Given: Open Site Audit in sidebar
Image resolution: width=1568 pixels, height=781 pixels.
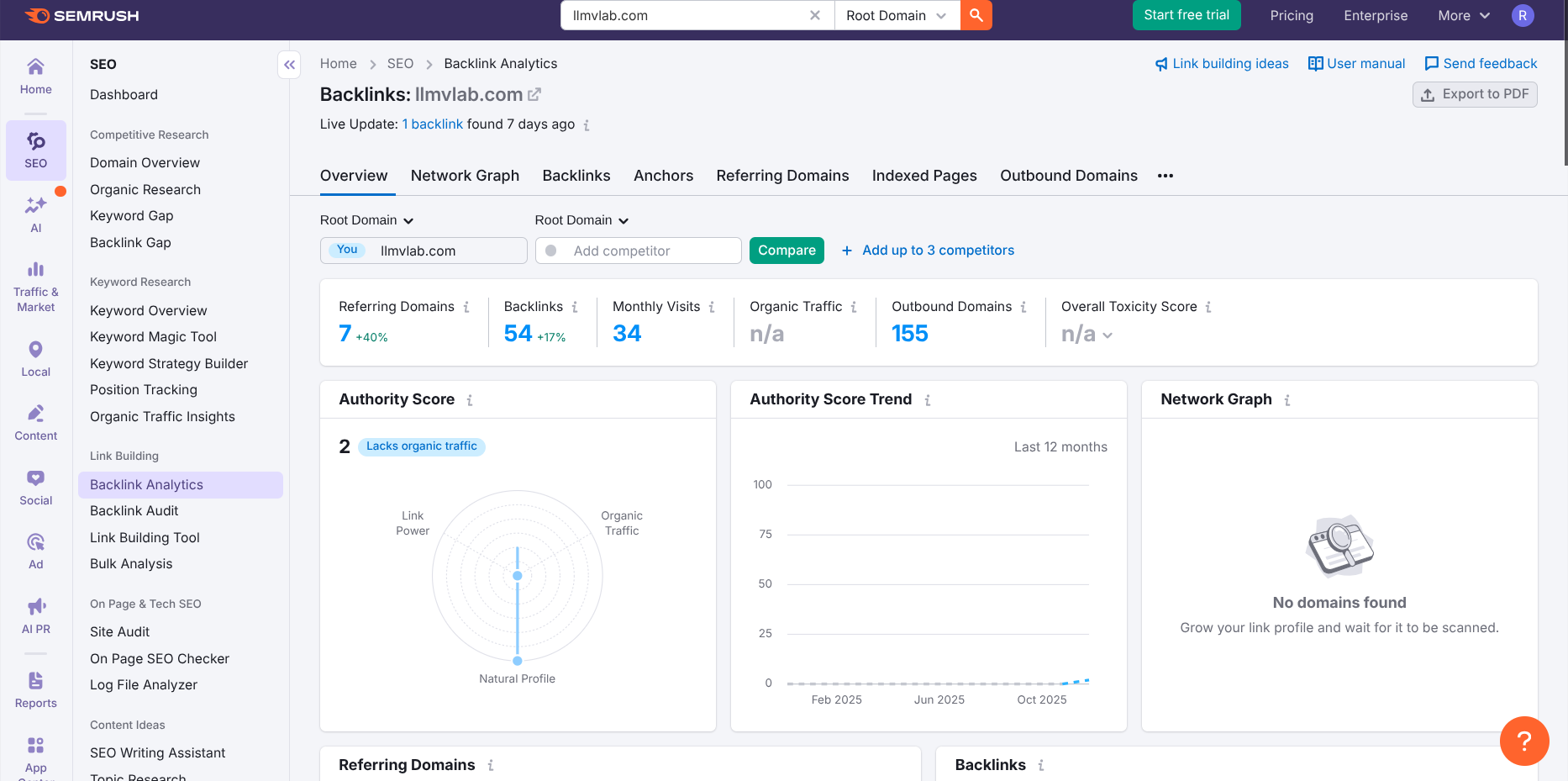Looking at the screenshot, I should 119,632.
